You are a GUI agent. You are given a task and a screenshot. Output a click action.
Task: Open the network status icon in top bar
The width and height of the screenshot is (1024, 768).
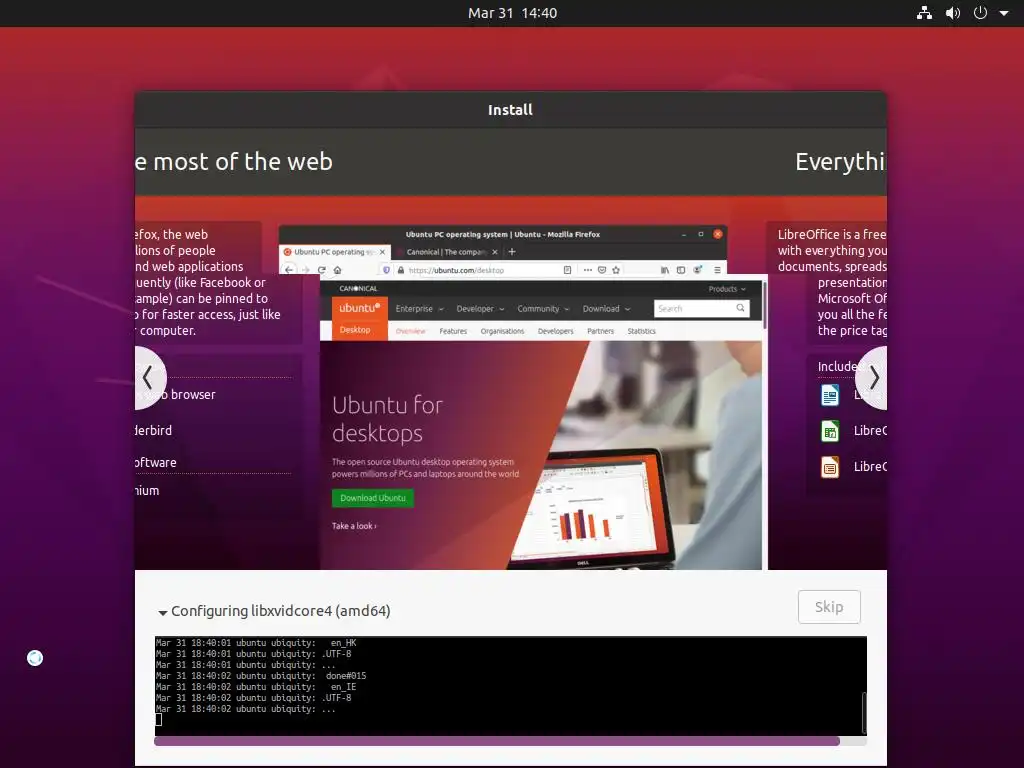(x=924, y=13)
